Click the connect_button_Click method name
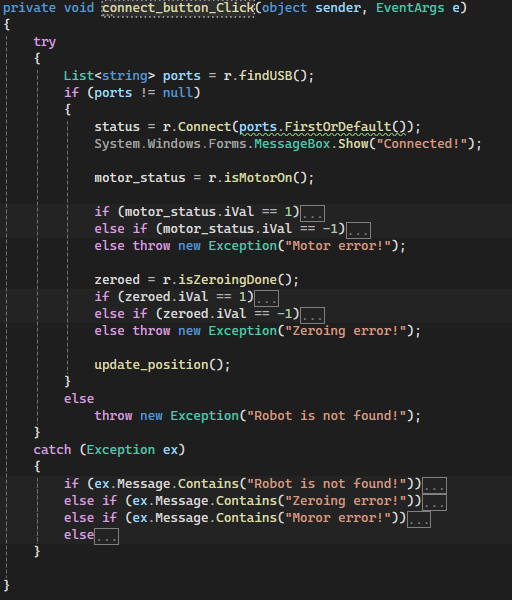 (x=178, y=8)
